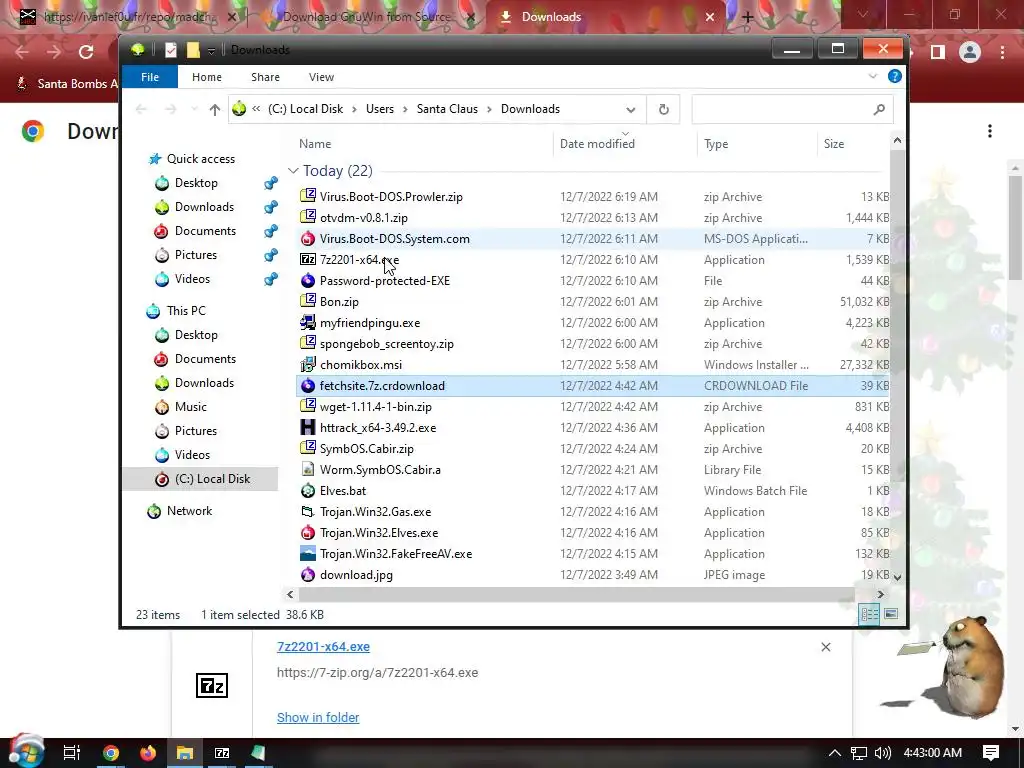Open Firefox from the taskbar
Screen dimensions: 1024x768
148,752
